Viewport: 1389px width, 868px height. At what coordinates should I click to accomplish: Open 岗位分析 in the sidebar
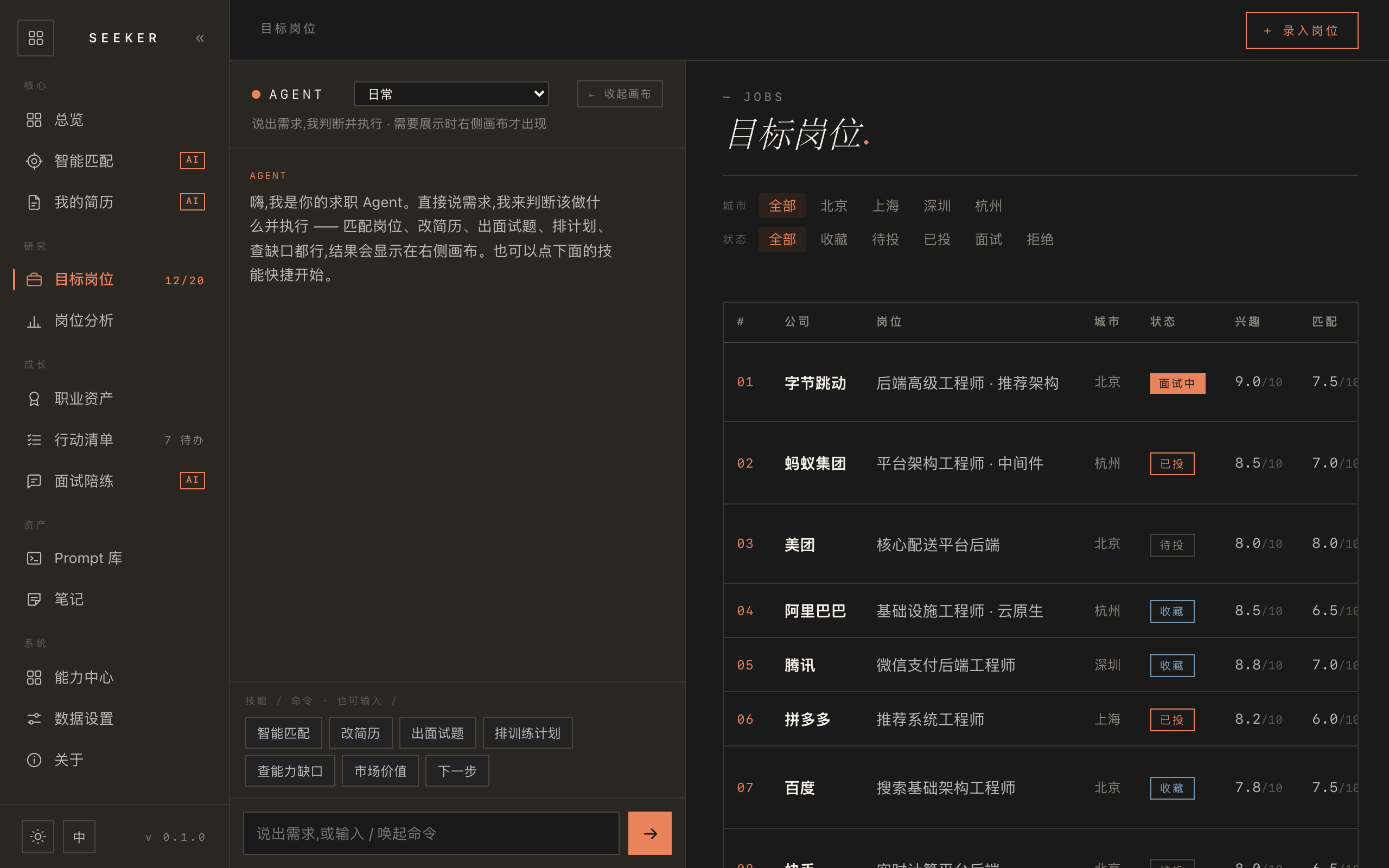point(115,321)
